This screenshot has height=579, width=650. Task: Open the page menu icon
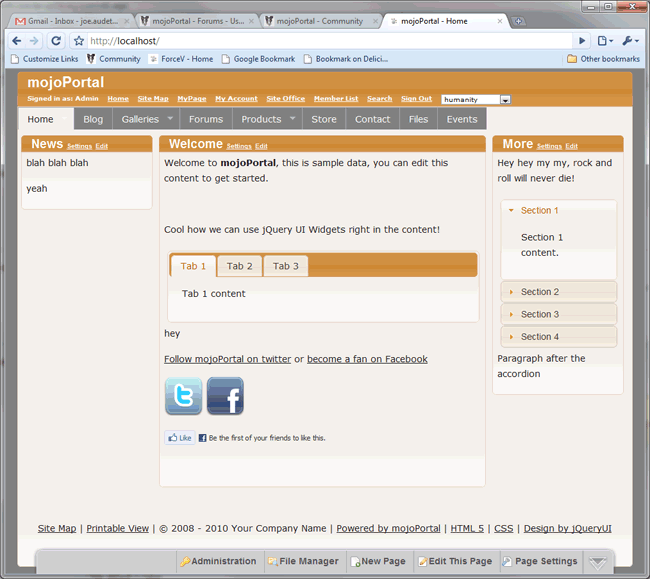(x=604, y=41)
